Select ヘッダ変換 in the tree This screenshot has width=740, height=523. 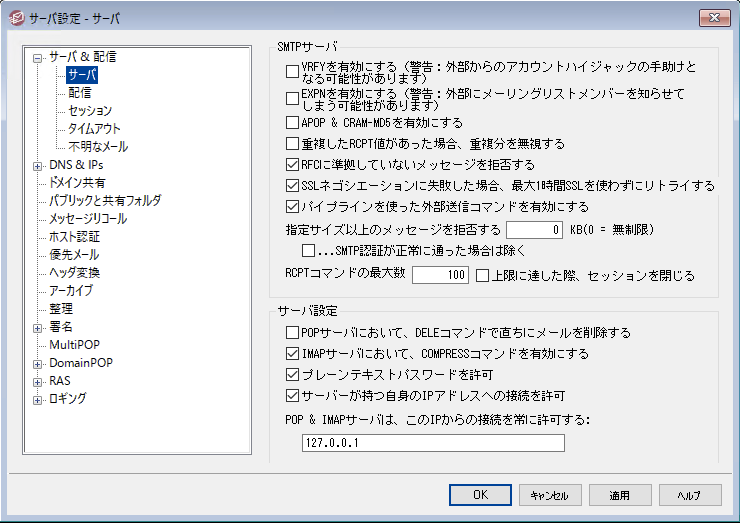point(74,273)
